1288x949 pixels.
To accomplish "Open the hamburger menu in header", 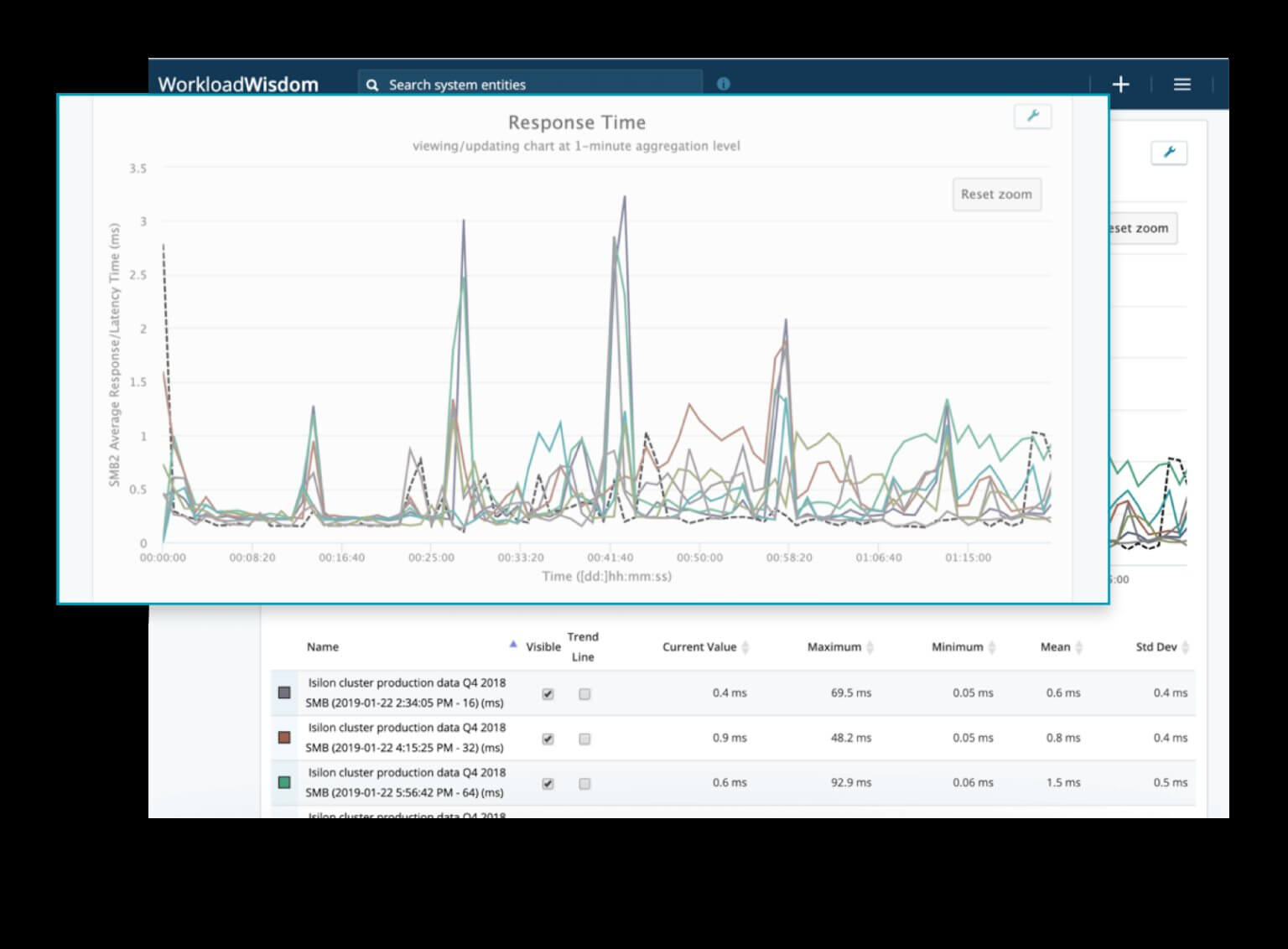I will (1182, 84).
